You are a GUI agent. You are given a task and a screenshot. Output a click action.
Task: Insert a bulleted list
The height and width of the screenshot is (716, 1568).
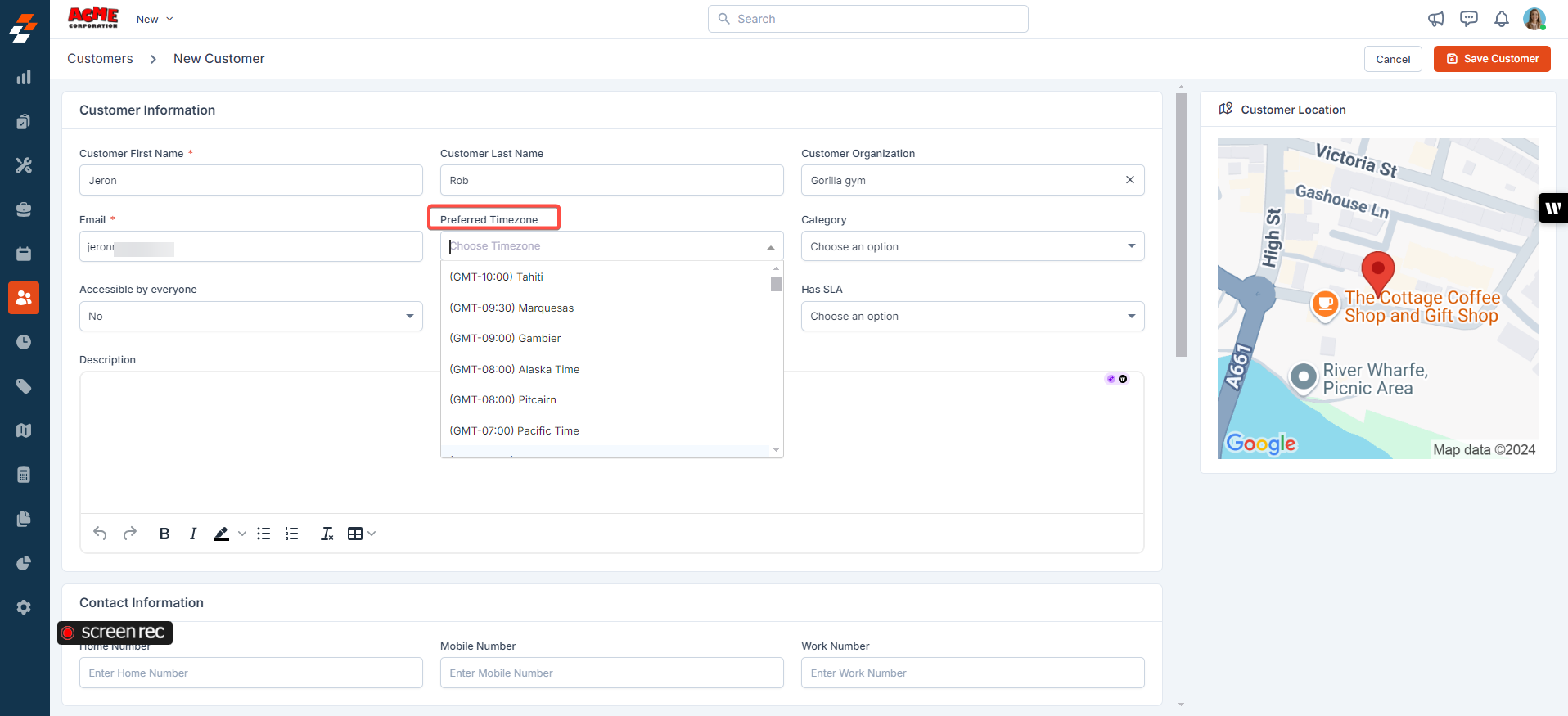pos(264,534)
